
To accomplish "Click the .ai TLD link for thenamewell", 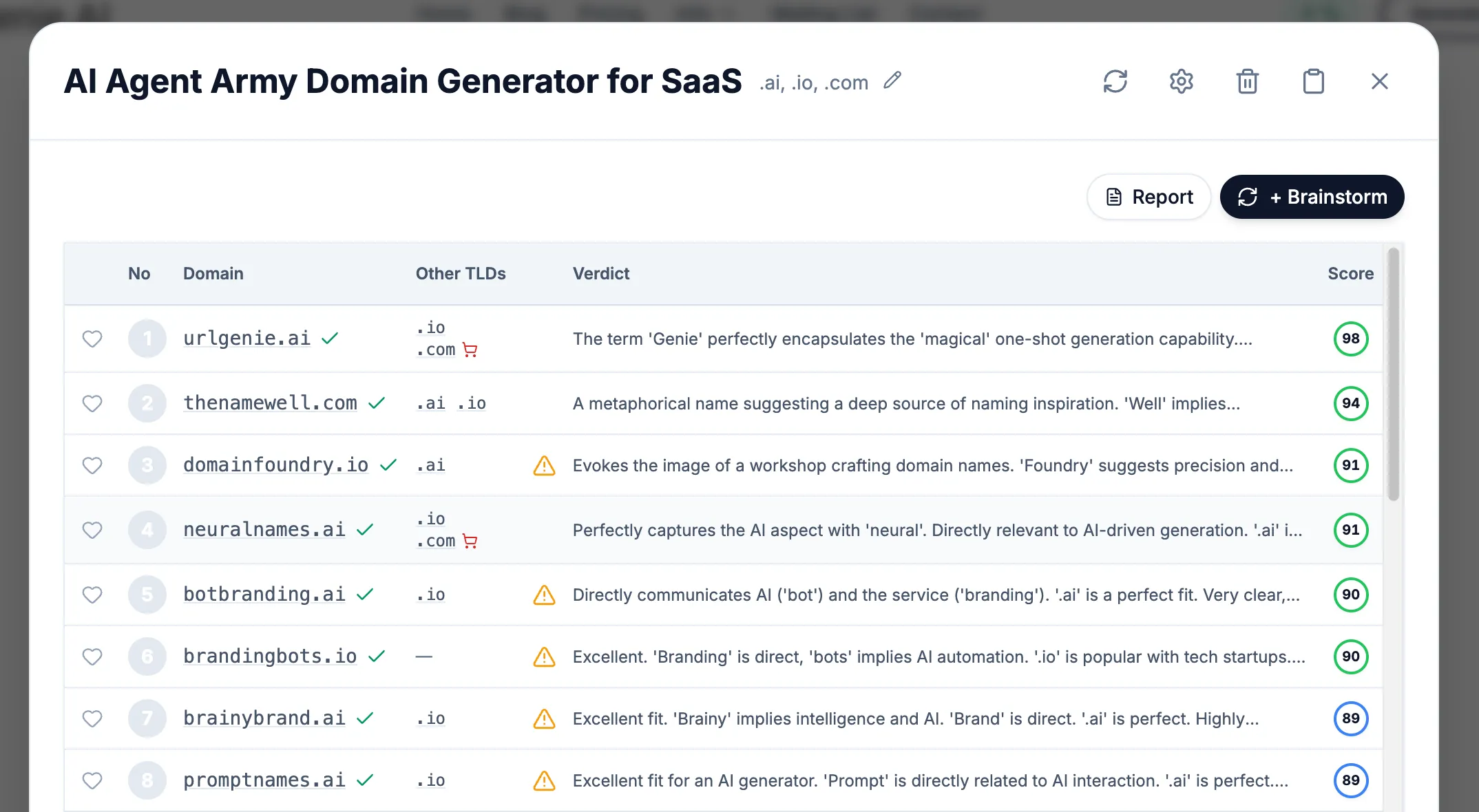I will tap(431, 403).
